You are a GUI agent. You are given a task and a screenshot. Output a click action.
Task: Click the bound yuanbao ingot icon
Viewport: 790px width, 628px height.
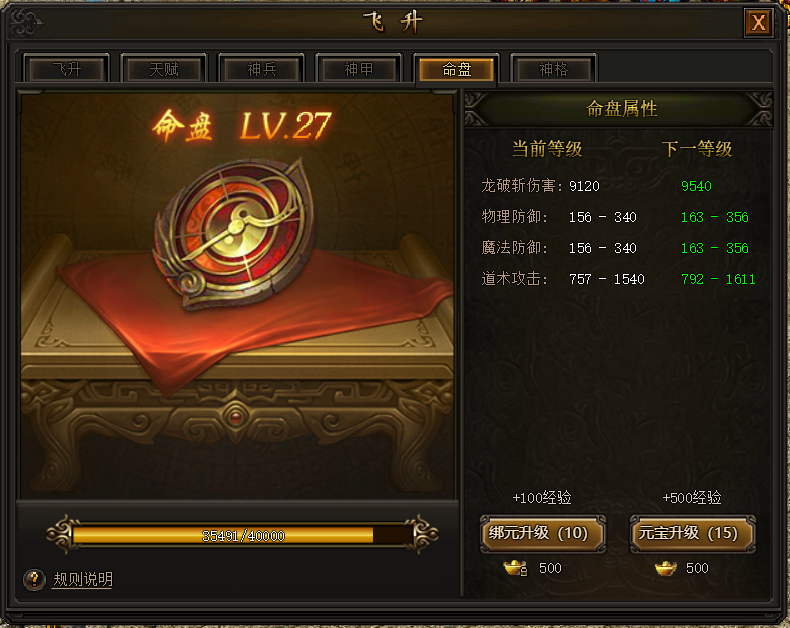[515, 569]
